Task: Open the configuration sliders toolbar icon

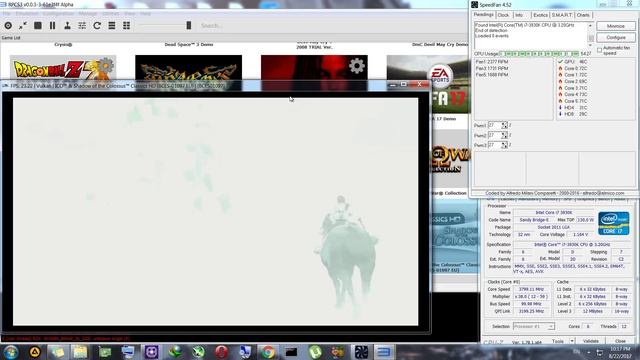Action: [82, 25]
